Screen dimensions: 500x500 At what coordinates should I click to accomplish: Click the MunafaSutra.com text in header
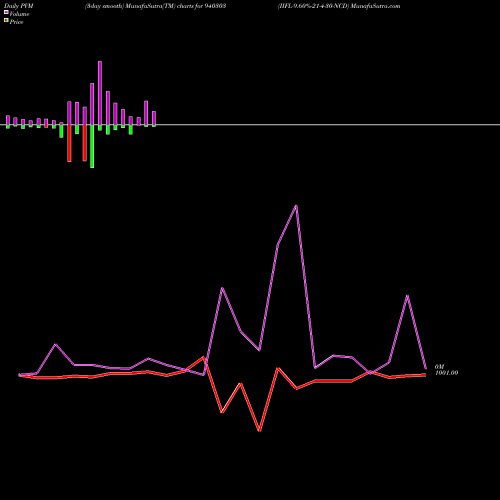[375, 6]
